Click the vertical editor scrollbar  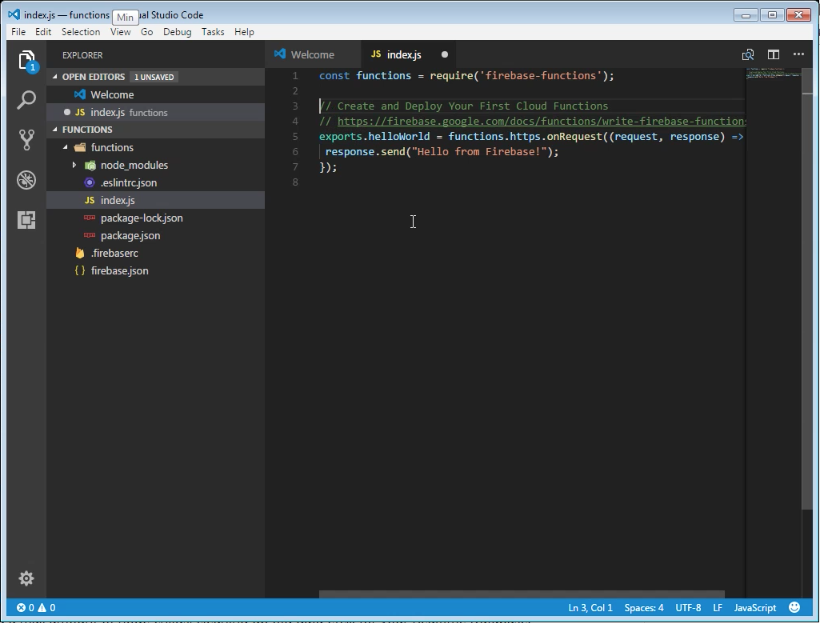[x=806, y=289]
